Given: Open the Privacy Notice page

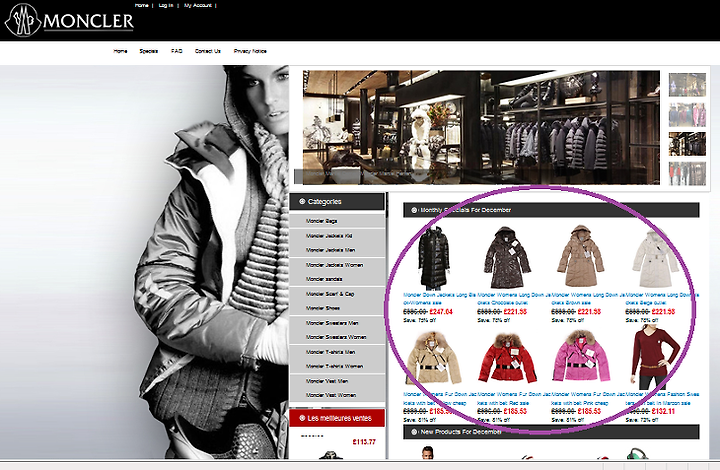Looking at the screenshot, I should pyautogui.click(x=250, y=51).
